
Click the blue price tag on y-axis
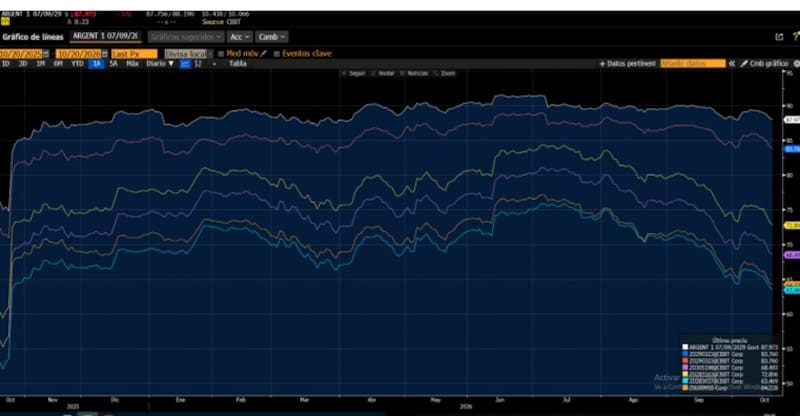coord(792,149)
